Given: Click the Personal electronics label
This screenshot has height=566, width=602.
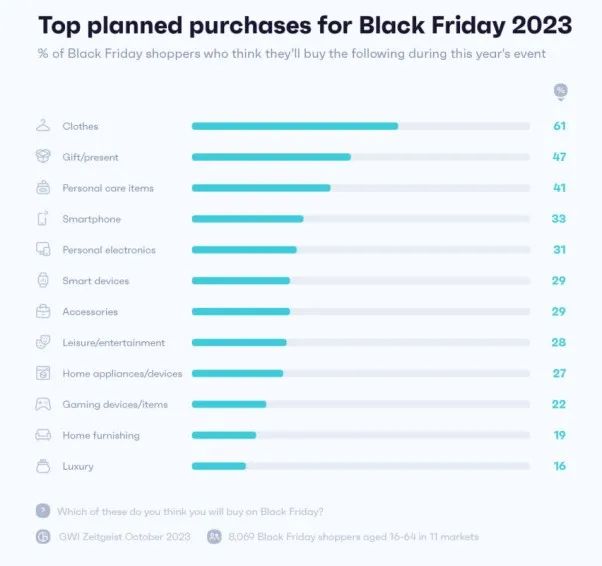Looking at the screenshot, I should 109,250.
